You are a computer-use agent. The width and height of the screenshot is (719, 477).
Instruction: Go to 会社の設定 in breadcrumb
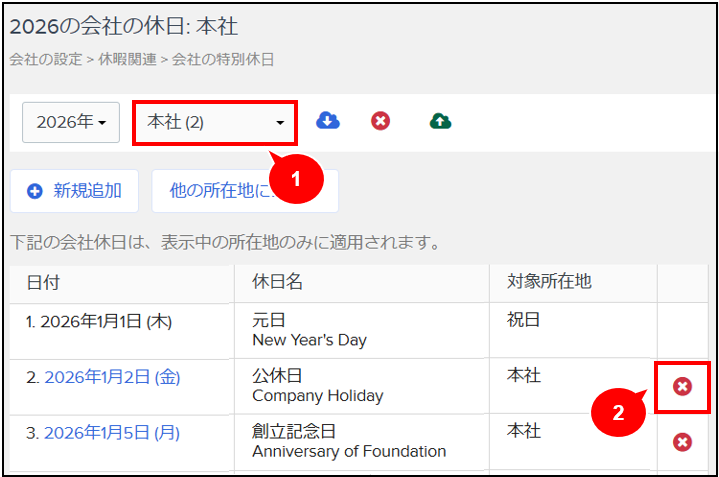point(45,60)
